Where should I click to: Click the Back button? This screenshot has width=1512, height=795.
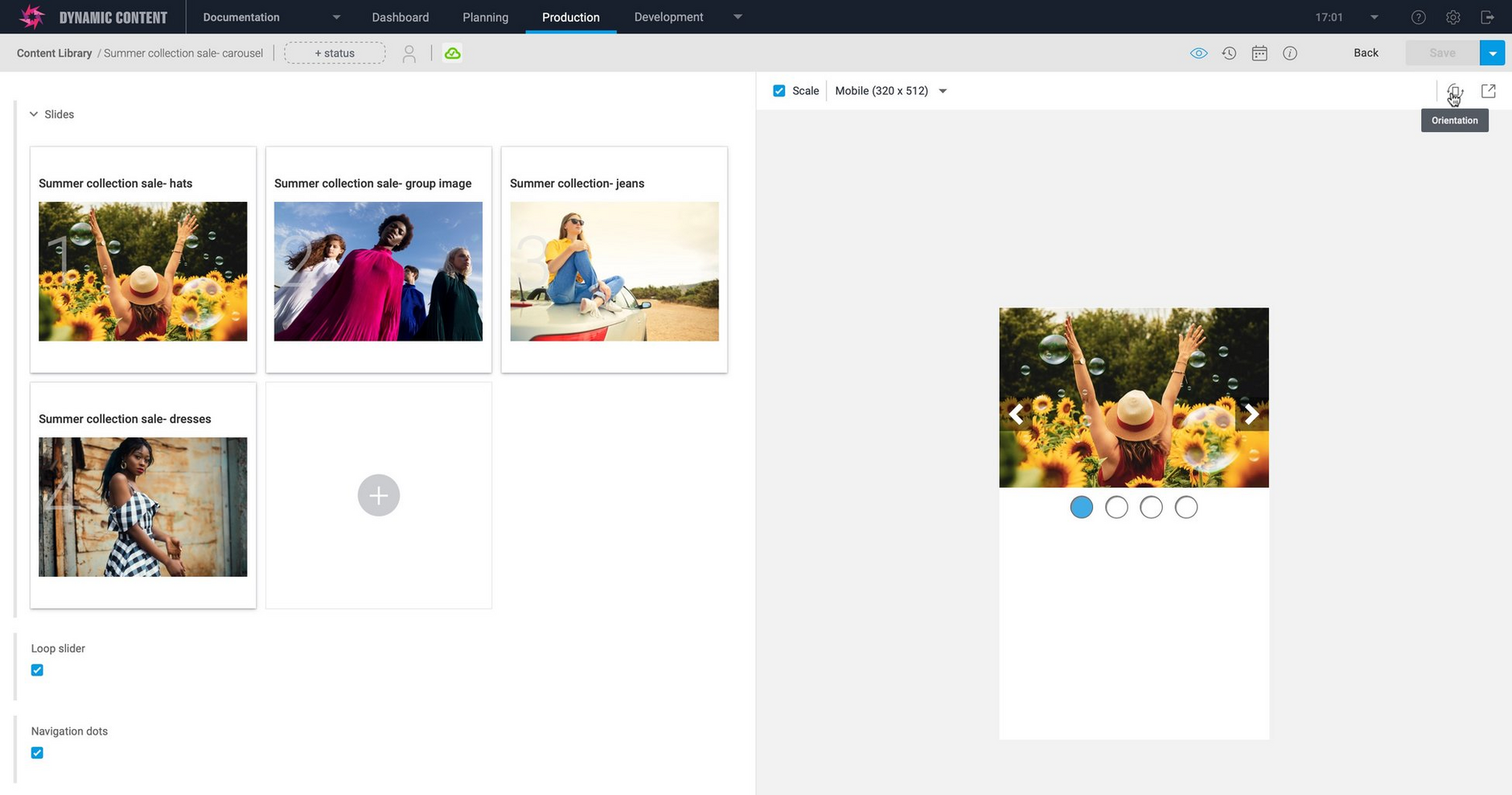[1365, 52]
